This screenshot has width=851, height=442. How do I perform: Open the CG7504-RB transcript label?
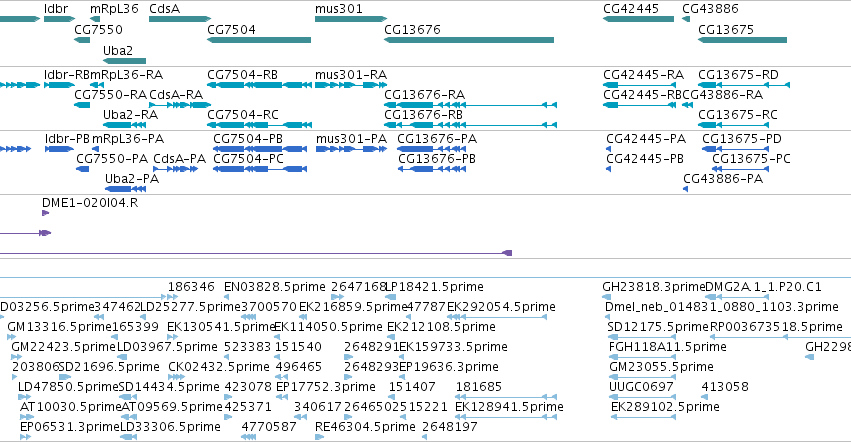point(243,74)
